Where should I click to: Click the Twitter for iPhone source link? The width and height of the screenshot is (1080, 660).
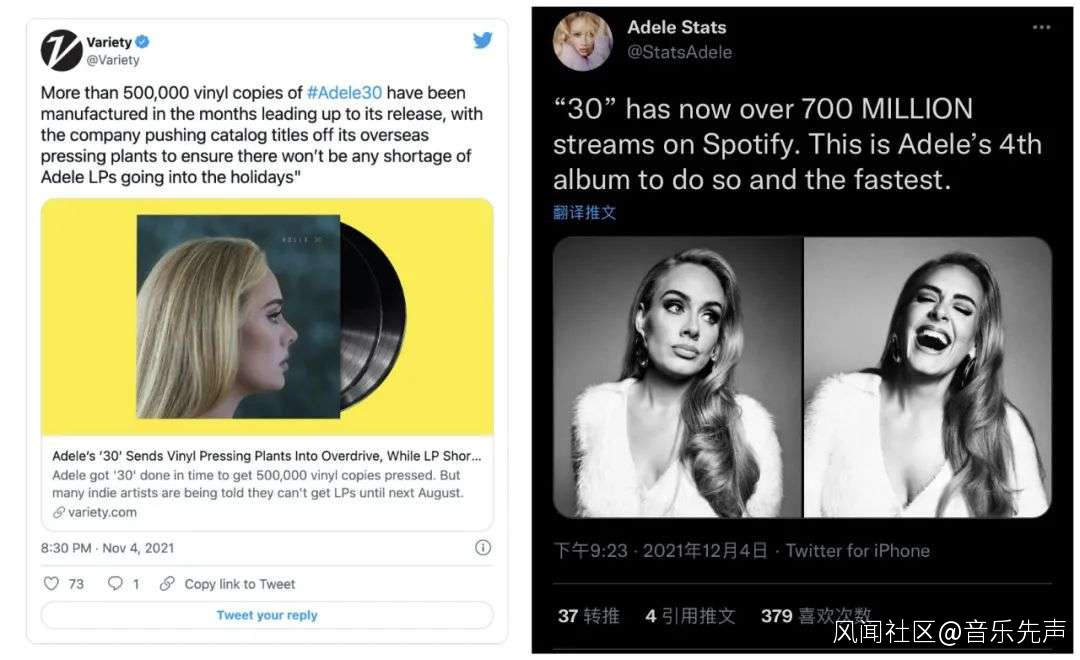(857, 551)
